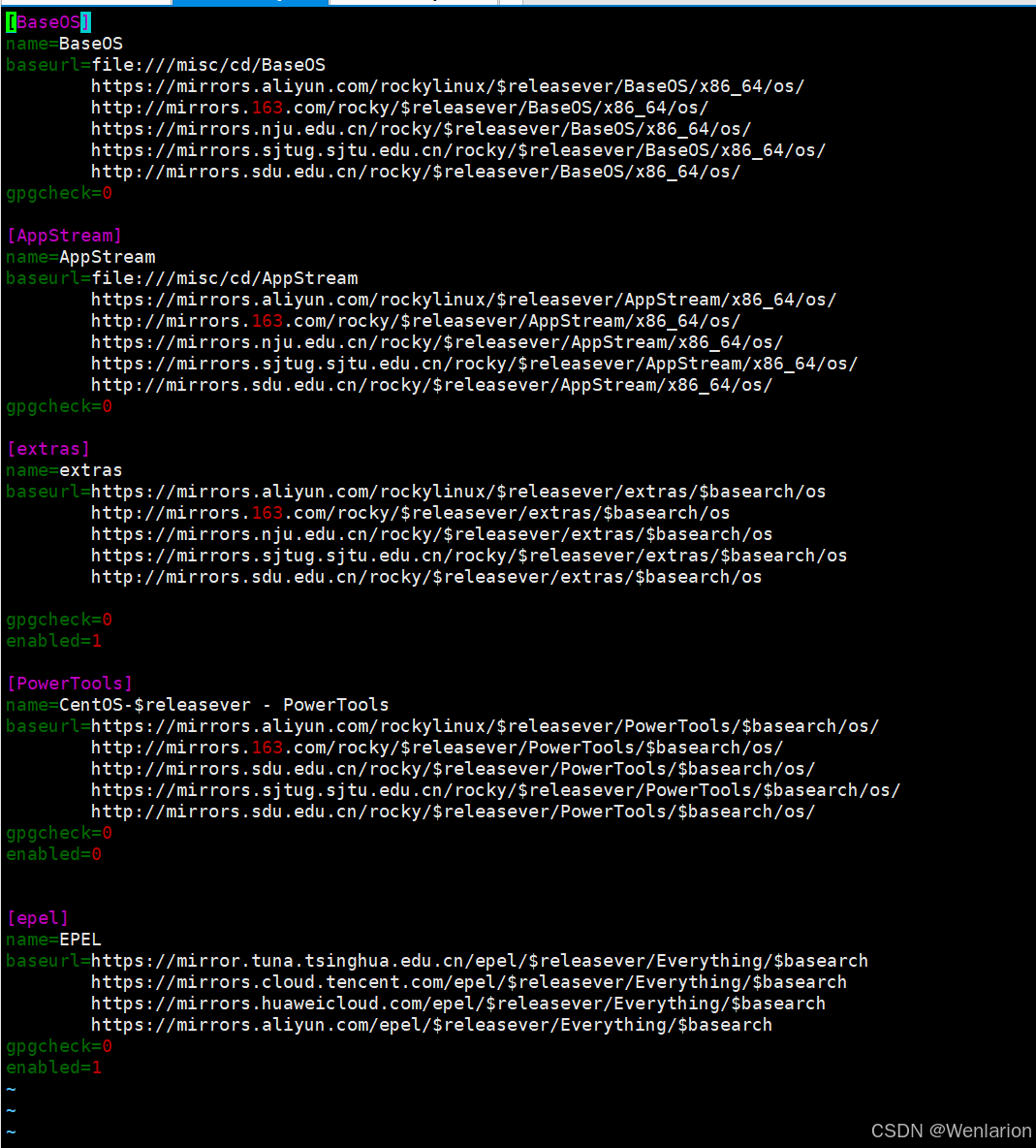This screenshot has height=1148, width=1036.
Task: Click gpgcheck=0 under the BaseOS section
Action: [59, 193]
